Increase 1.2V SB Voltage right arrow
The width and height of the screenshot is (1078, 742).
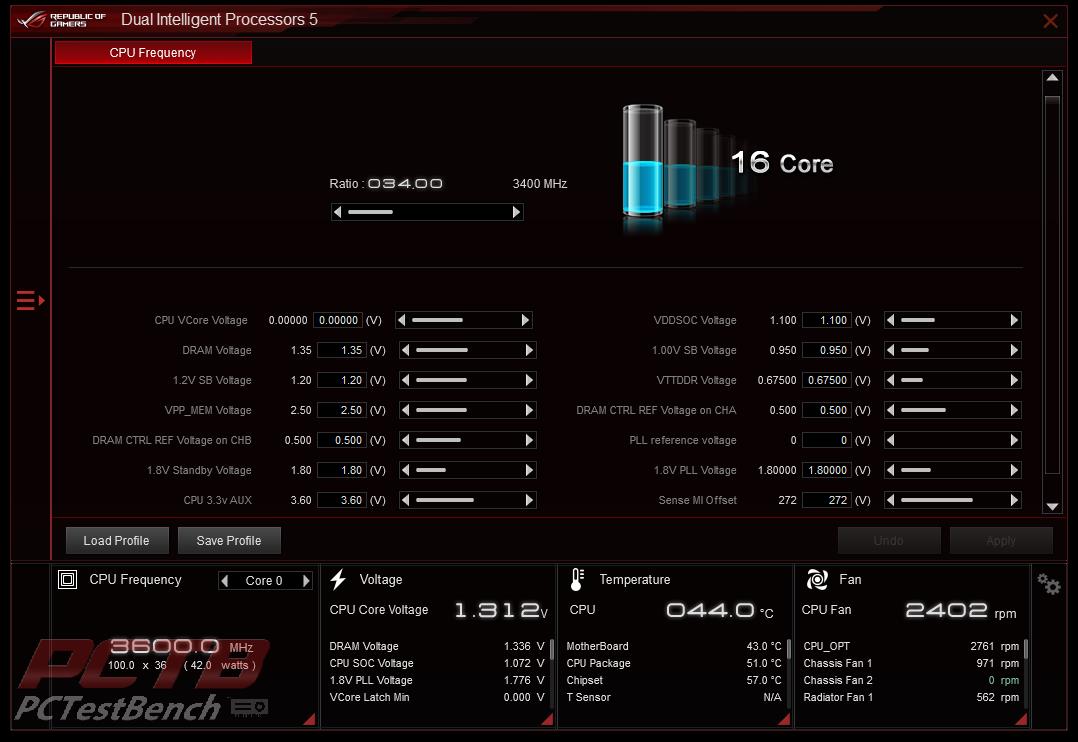(529, 380)
